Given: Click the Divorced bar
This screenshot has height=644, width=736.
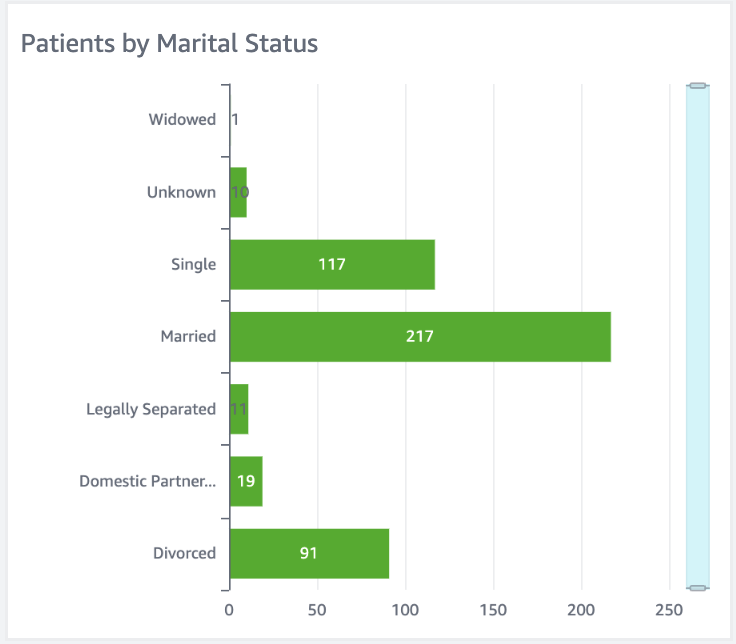Looking at the screenshot, I should coord(309,553).
